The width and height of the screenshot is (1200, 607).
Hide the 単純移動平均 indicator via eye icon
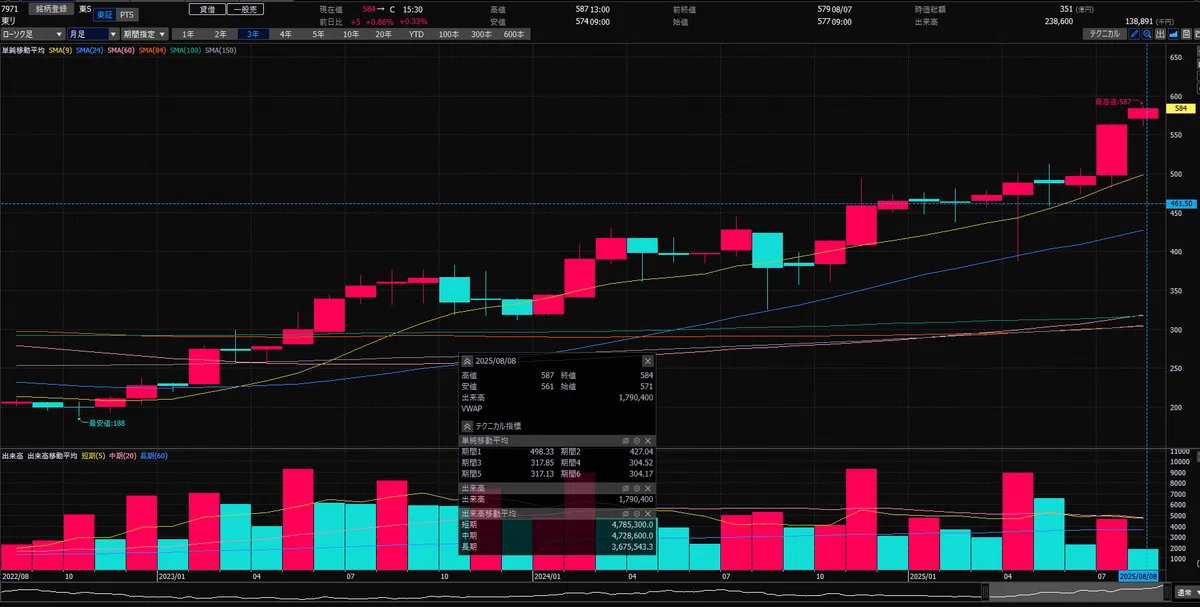[625, 440]
